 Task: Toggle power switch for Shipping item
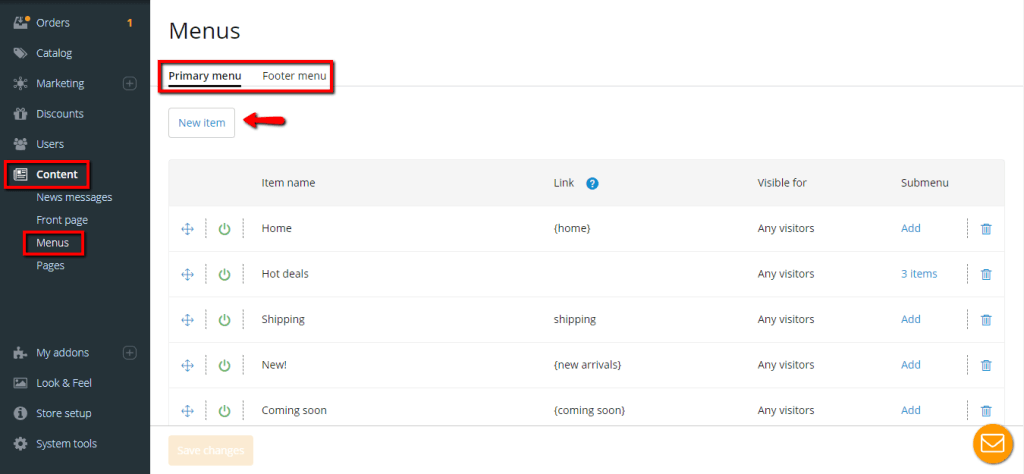click(x=225, y=320)
